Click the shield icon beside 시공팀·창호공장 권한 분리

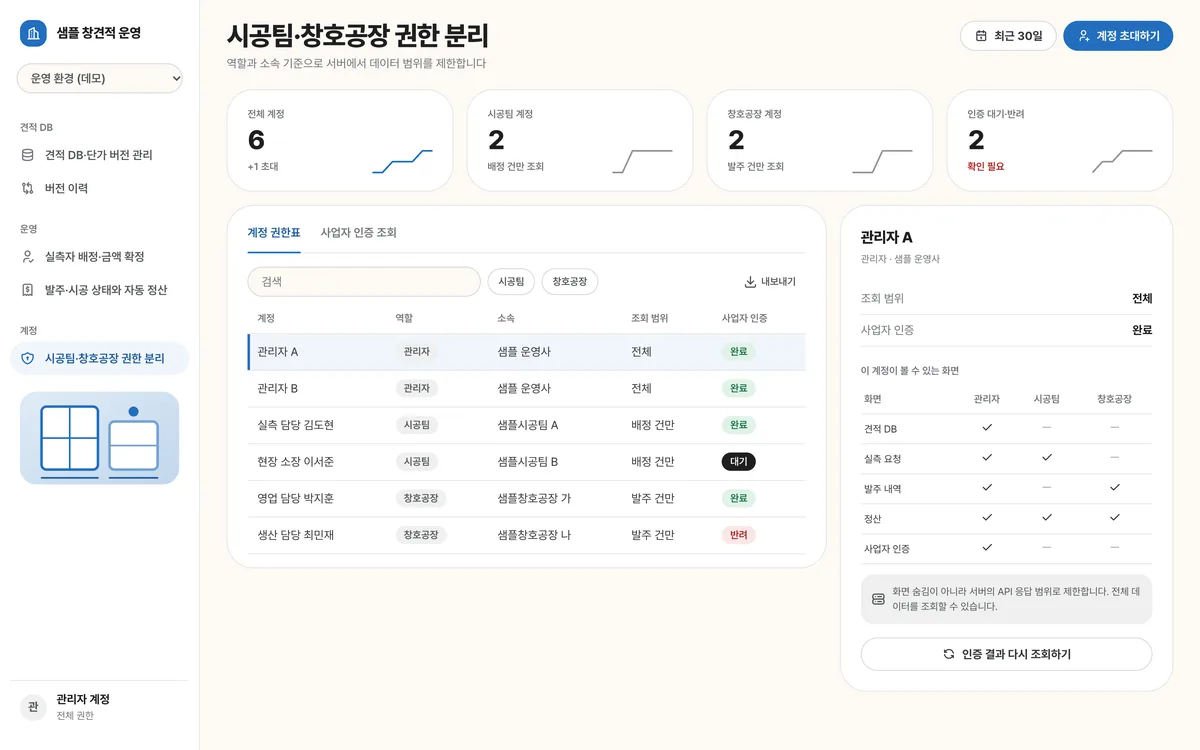[x=28, y=358]
